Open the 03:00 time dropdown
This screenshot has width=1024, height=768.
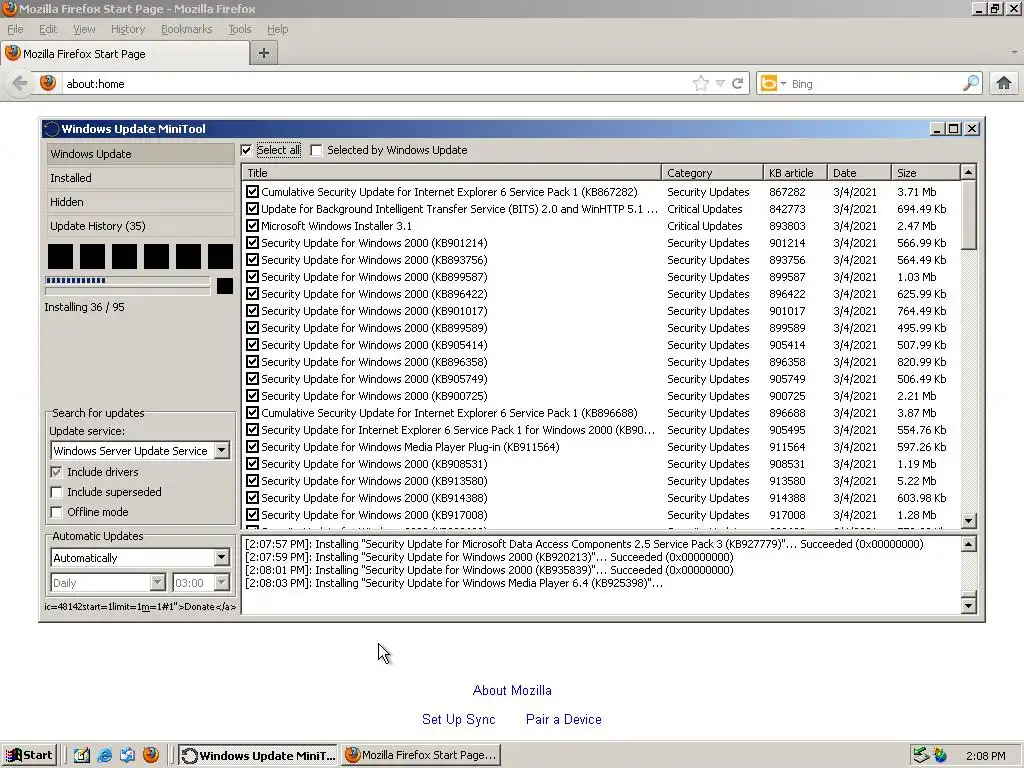[x=221, y=583]
